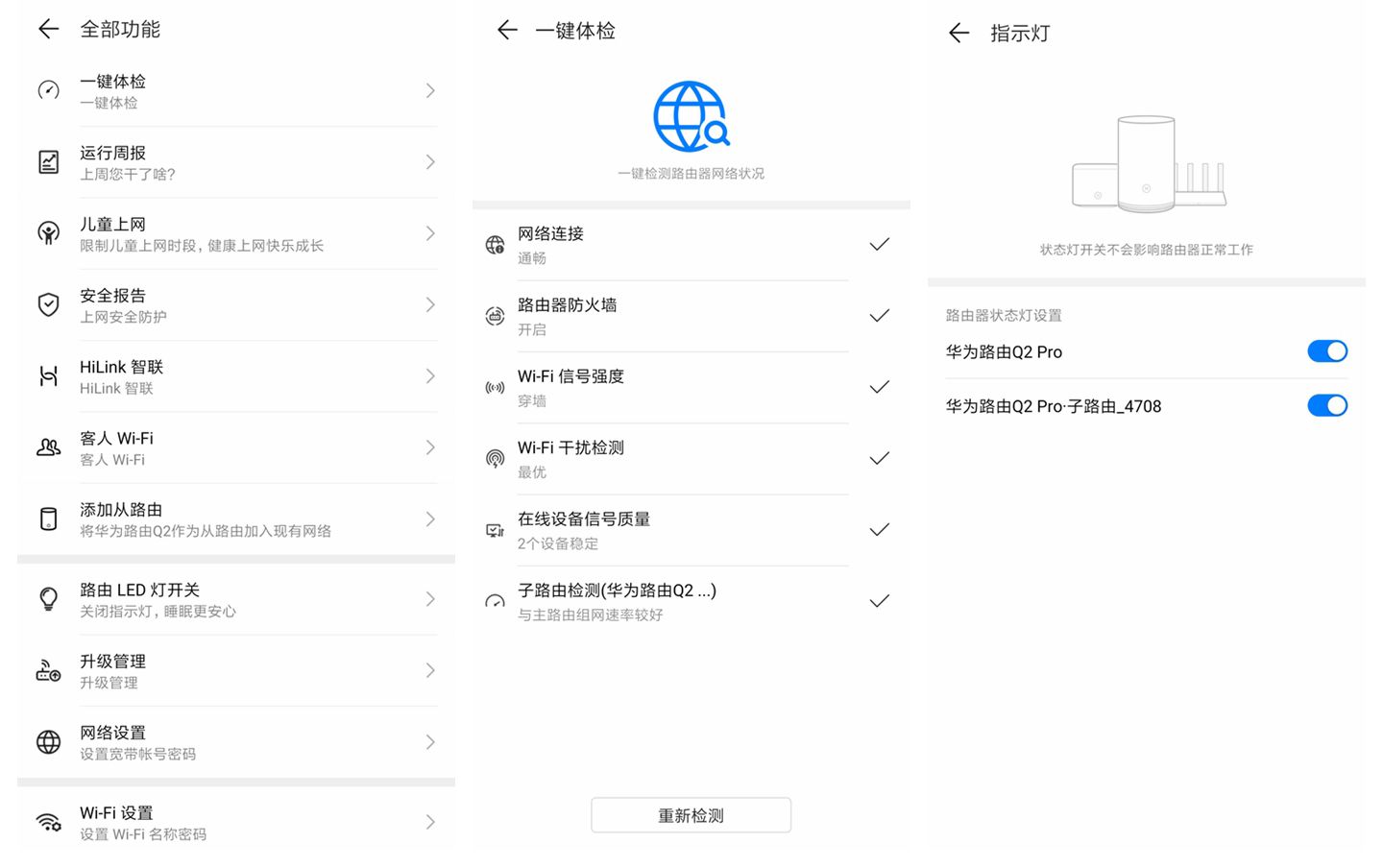Toggle 华为路由Q2 Pro status light

pyautogui.click(x=1327, y=351)
